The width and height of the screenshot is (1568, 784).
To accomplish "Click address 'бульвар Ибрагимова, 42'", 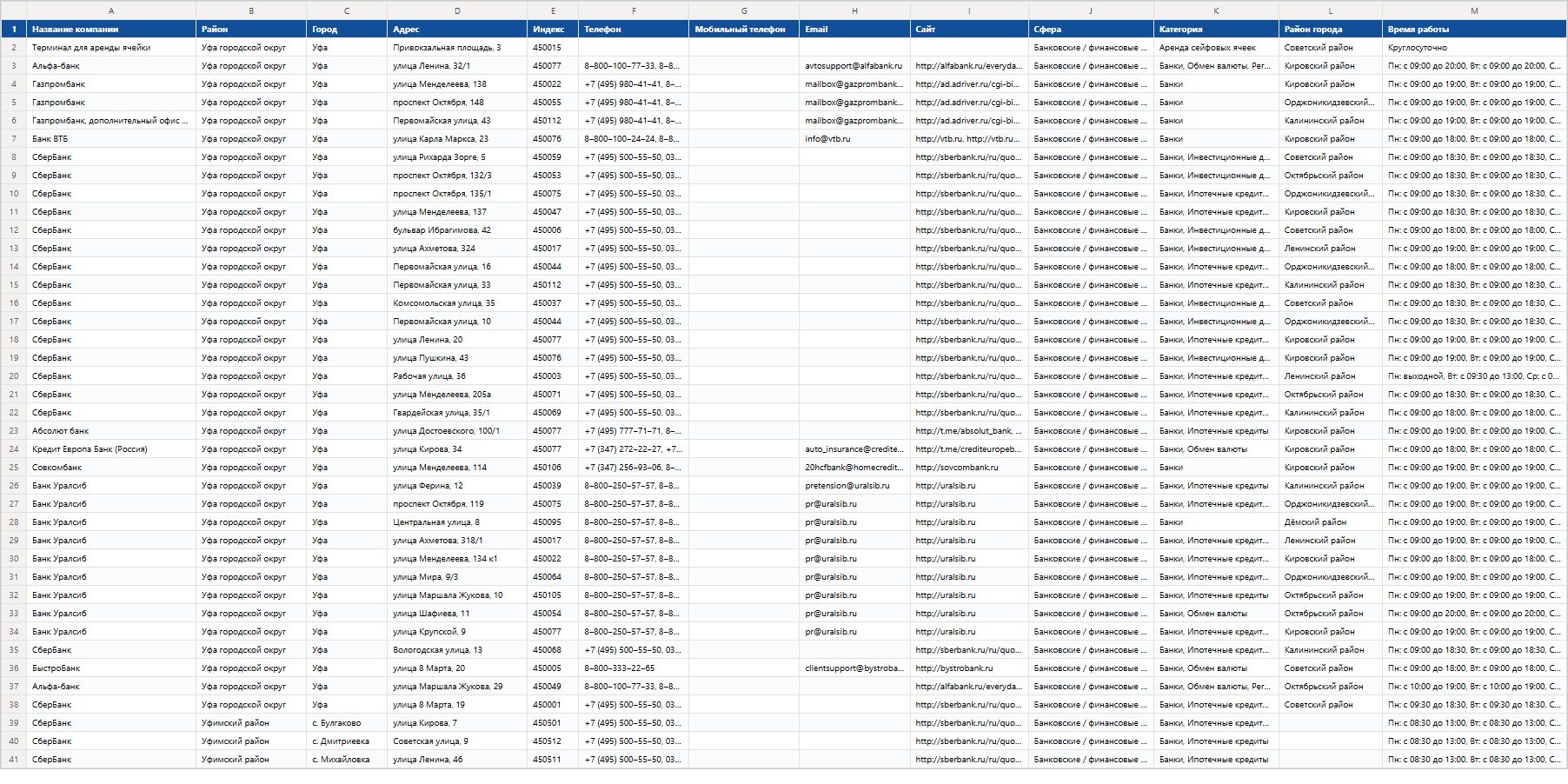I will (x=457, y=230).
